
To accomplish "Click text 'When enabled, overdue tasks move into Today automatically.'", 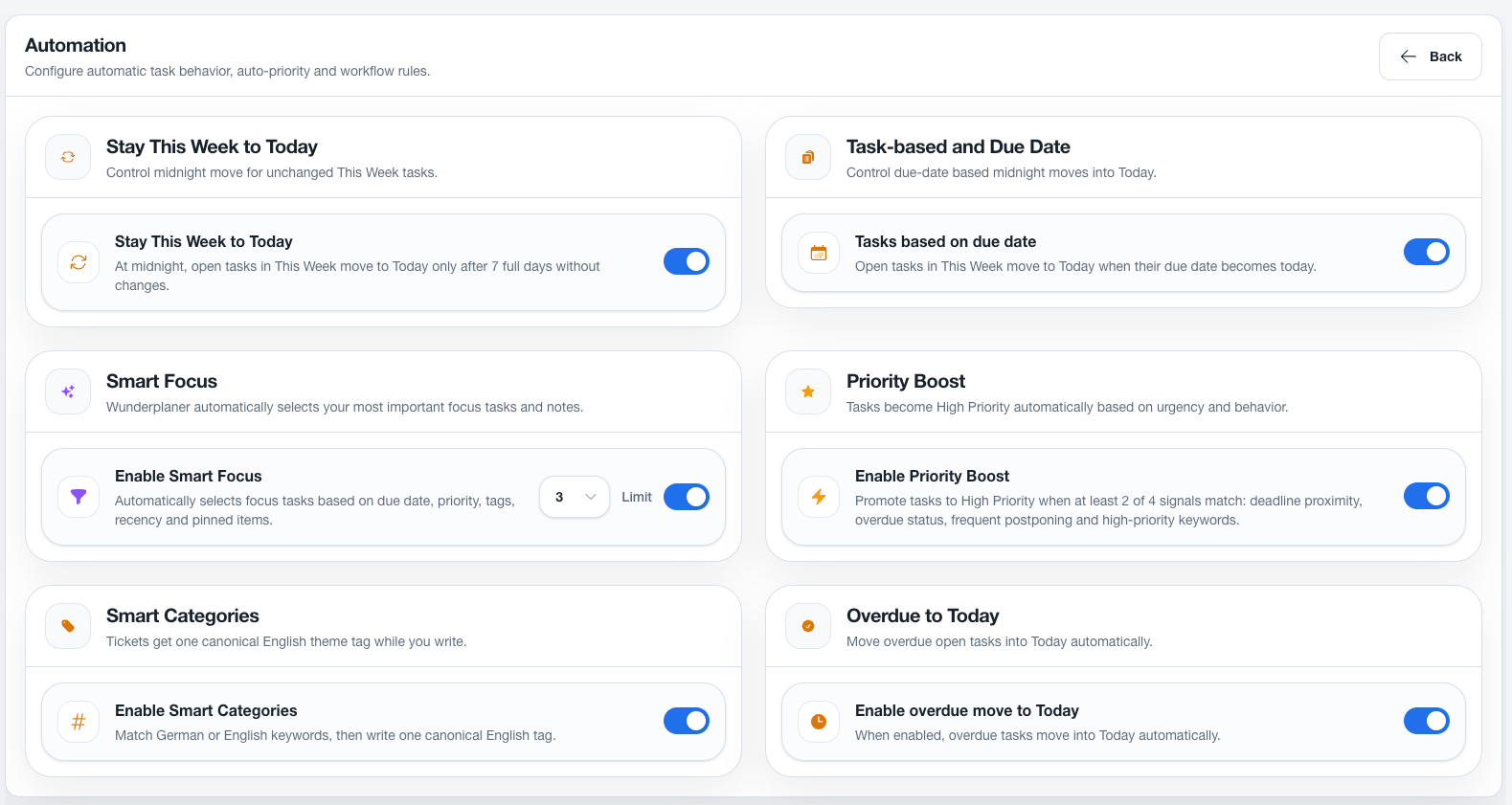I will pyautogui.click(x=1038, y=735).
